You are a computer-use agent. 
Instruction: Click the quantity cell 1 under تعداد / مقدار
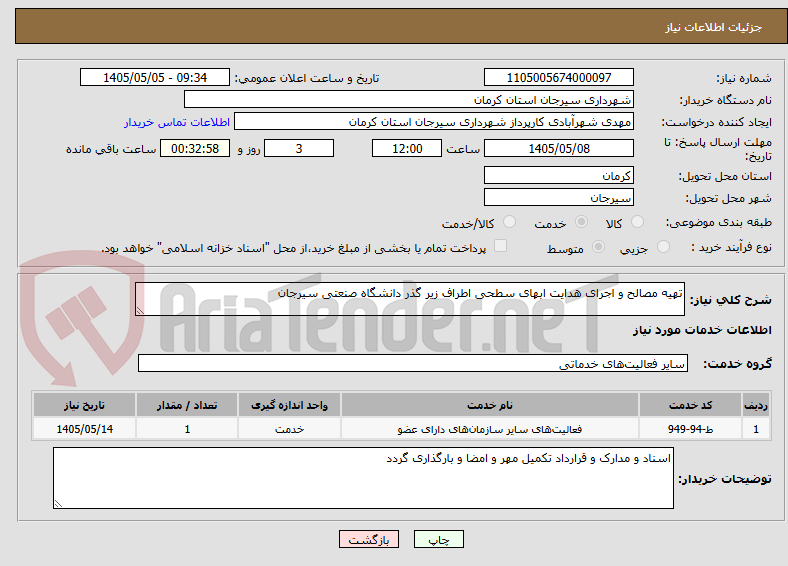186,429
